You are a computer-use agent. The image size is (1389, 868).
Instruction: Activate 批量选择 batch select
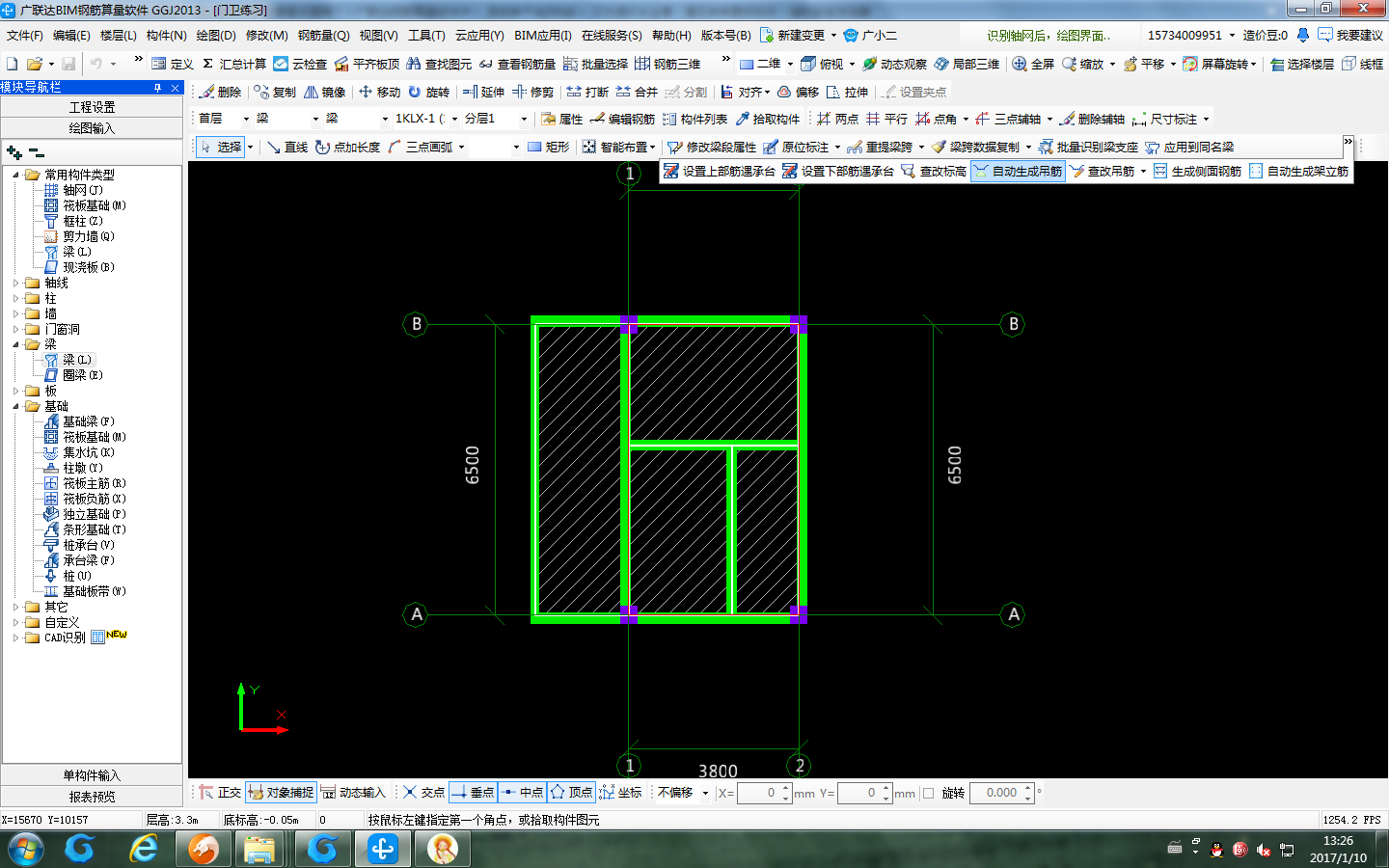coord(595,64)
